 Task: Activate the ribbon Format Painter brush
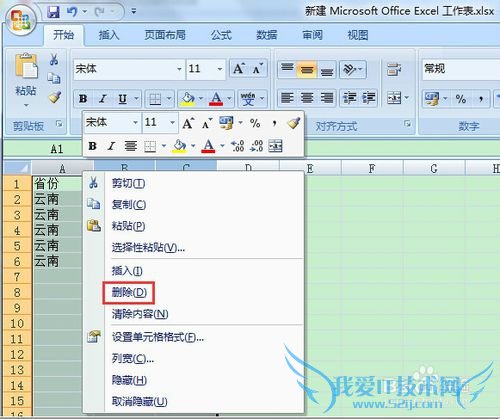point(55,97)
